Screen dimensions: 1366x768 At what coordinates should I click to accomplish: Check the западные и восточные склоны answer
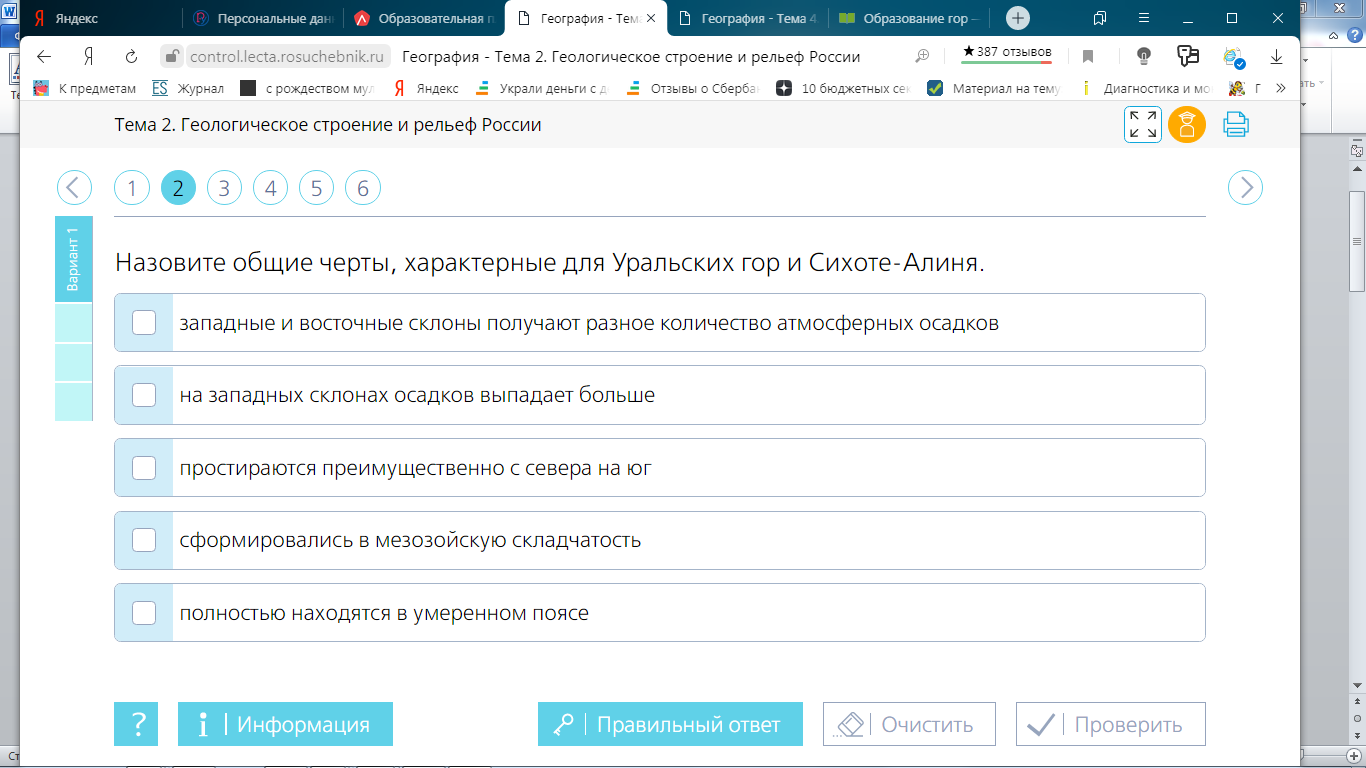click(x=144, y=323)
